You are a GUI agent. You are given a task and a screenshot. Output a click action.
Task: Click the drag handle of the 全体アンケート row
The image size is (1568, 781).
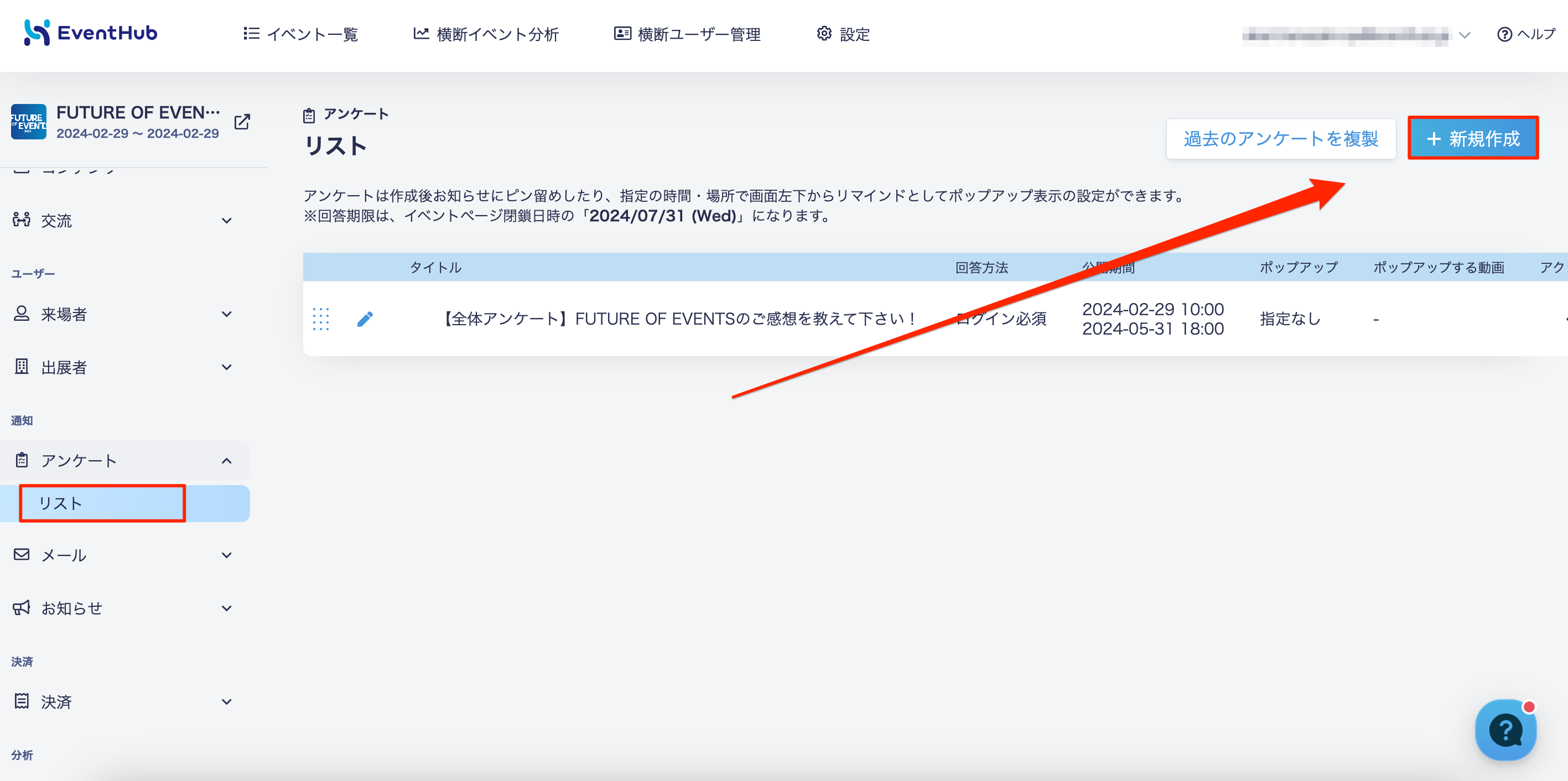point(321,319)
